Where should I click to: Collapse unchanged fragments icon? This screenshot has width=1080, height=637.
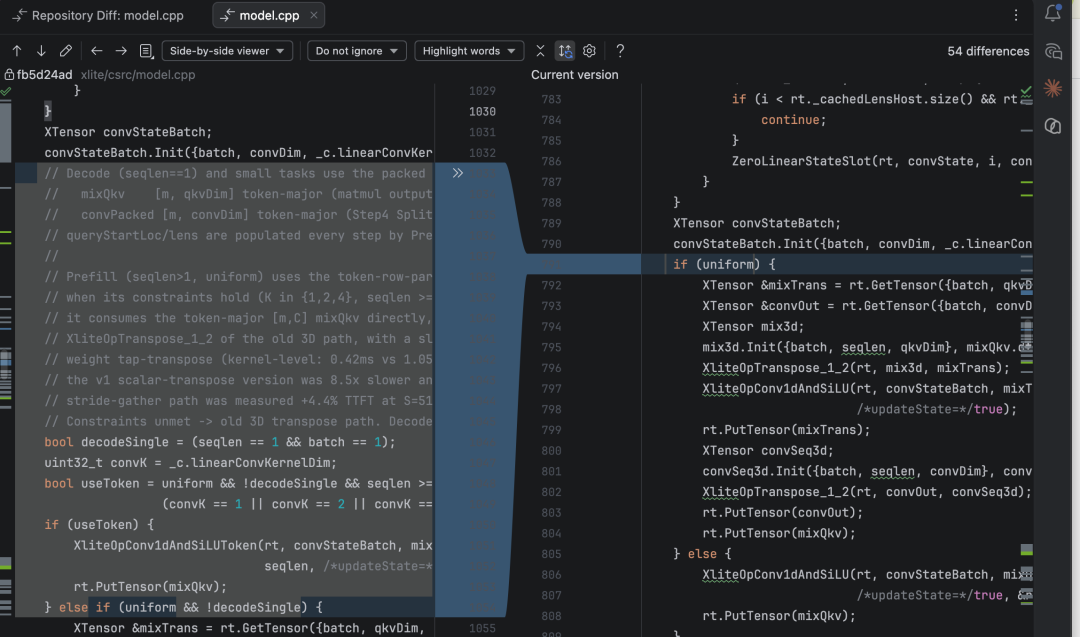[540, 51]
